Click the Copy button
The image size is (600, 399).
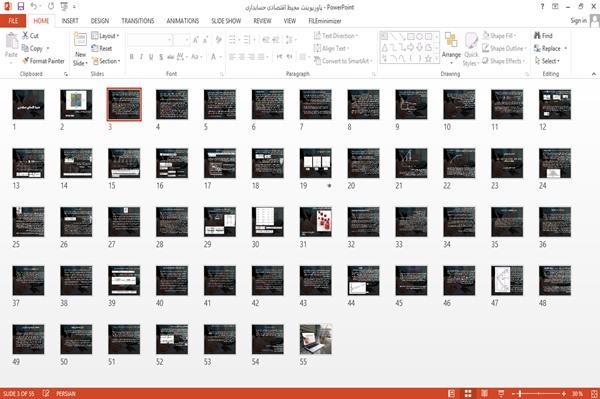[33, 48]
